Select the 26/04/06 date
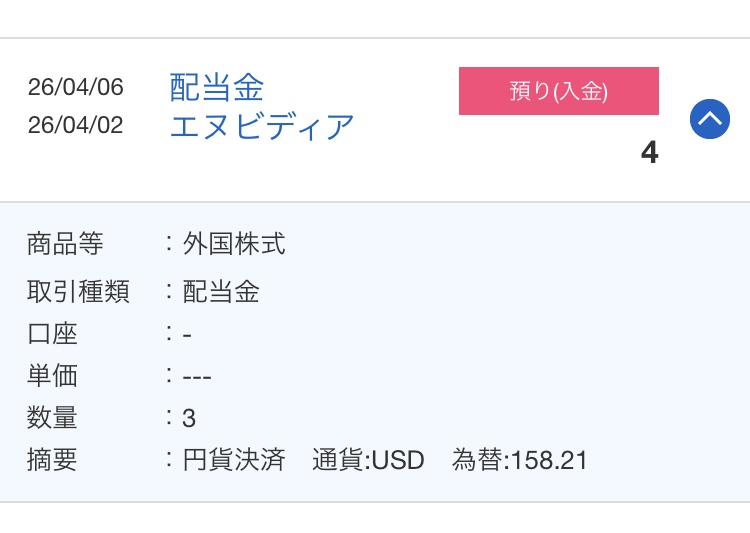Image resolution: width=750 pixels, height=533 pixels. 76,88
